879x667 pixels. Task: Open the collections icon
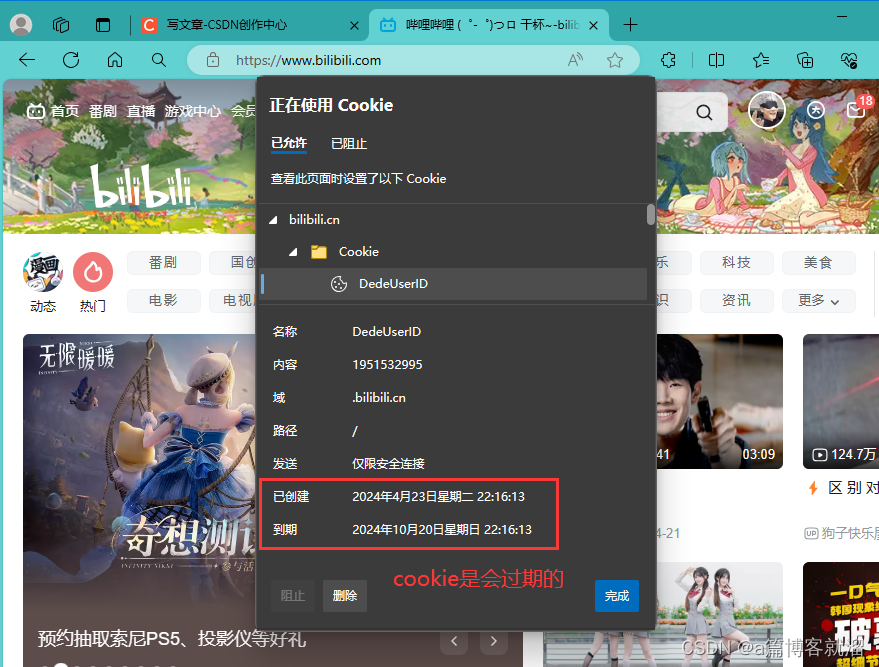click(805, 60)
